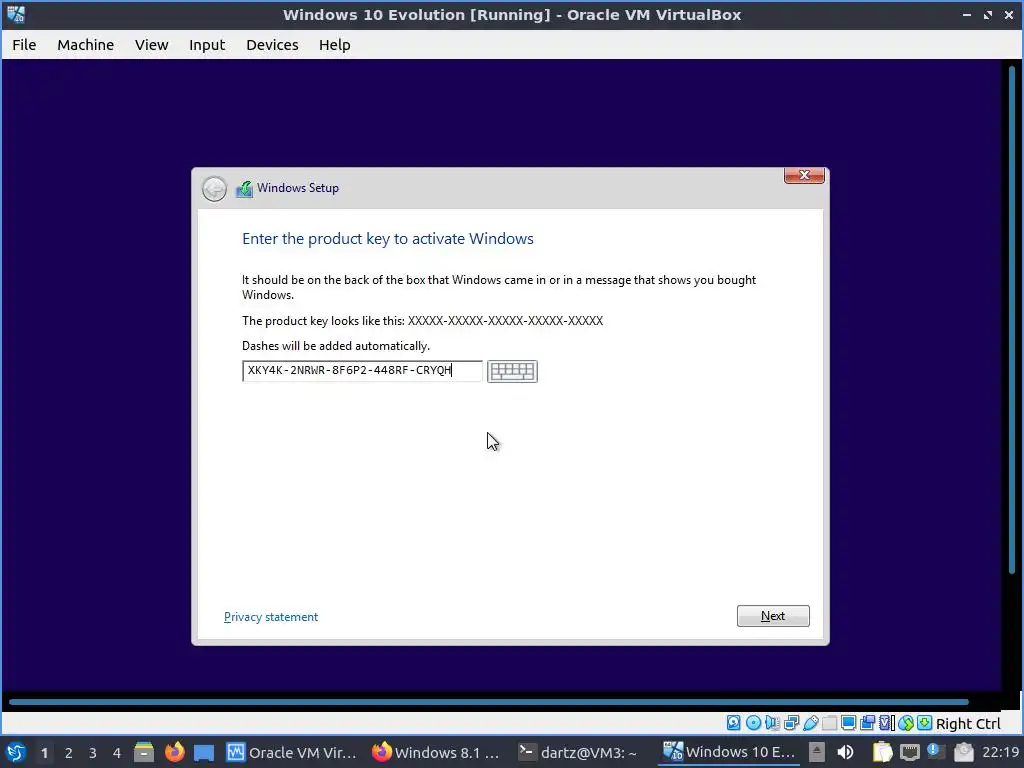Switch to the dartz@VM3 terminal task

pyautogui.click(x=577, y=752)
